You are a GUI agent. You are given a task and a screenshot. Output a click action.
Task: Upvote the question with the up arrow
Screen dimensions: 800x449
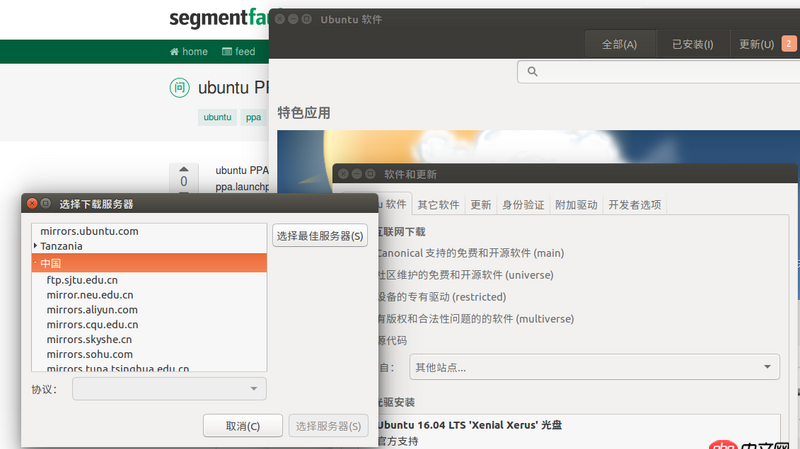[183, 169]
